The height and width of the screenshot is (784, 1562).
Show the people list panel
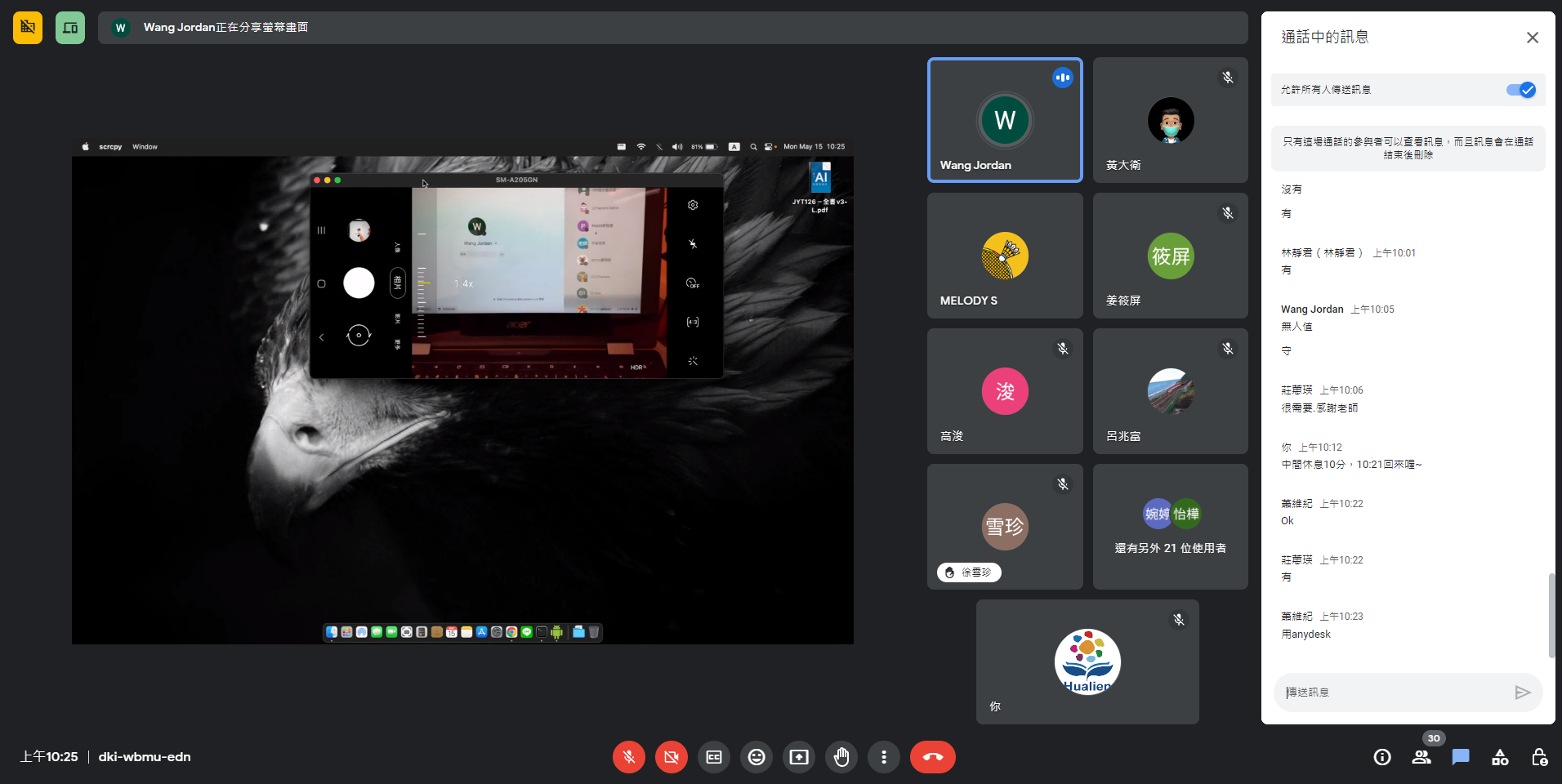pos(1421,757)
